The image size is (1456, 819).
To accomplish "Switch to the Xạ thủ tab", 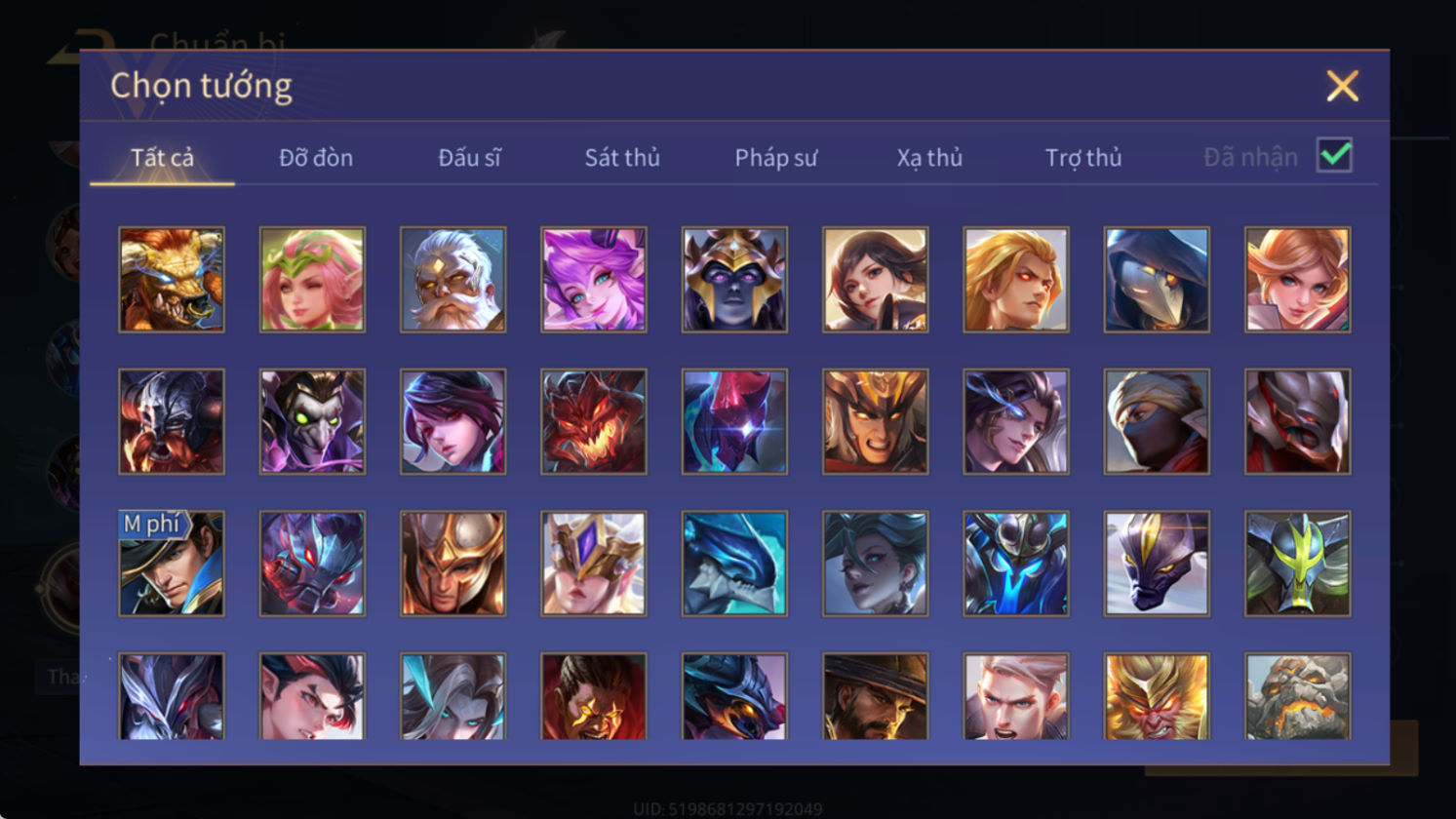I will tap(929, 157).
